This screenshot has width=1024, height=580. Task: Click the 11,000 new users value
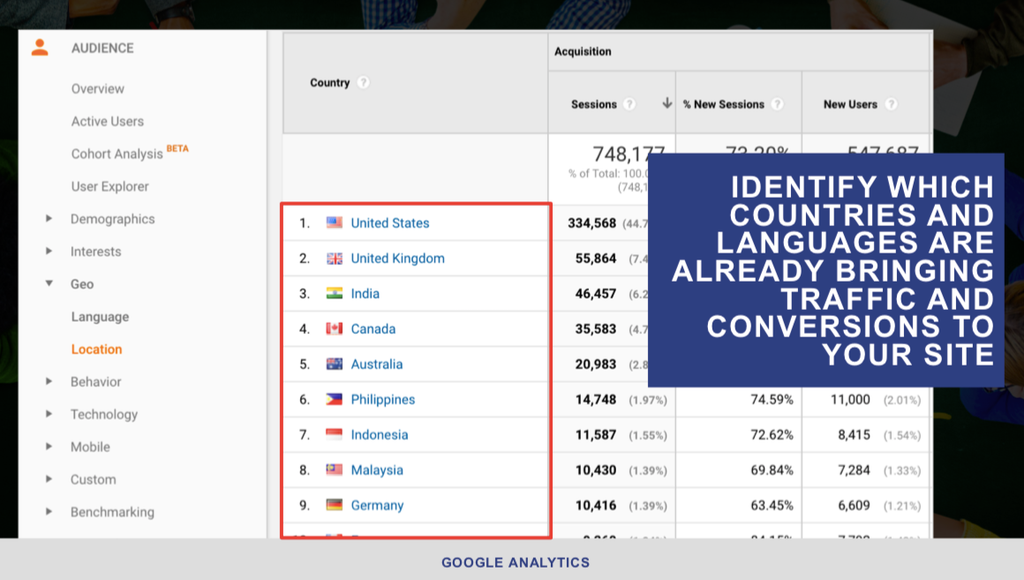850,400
